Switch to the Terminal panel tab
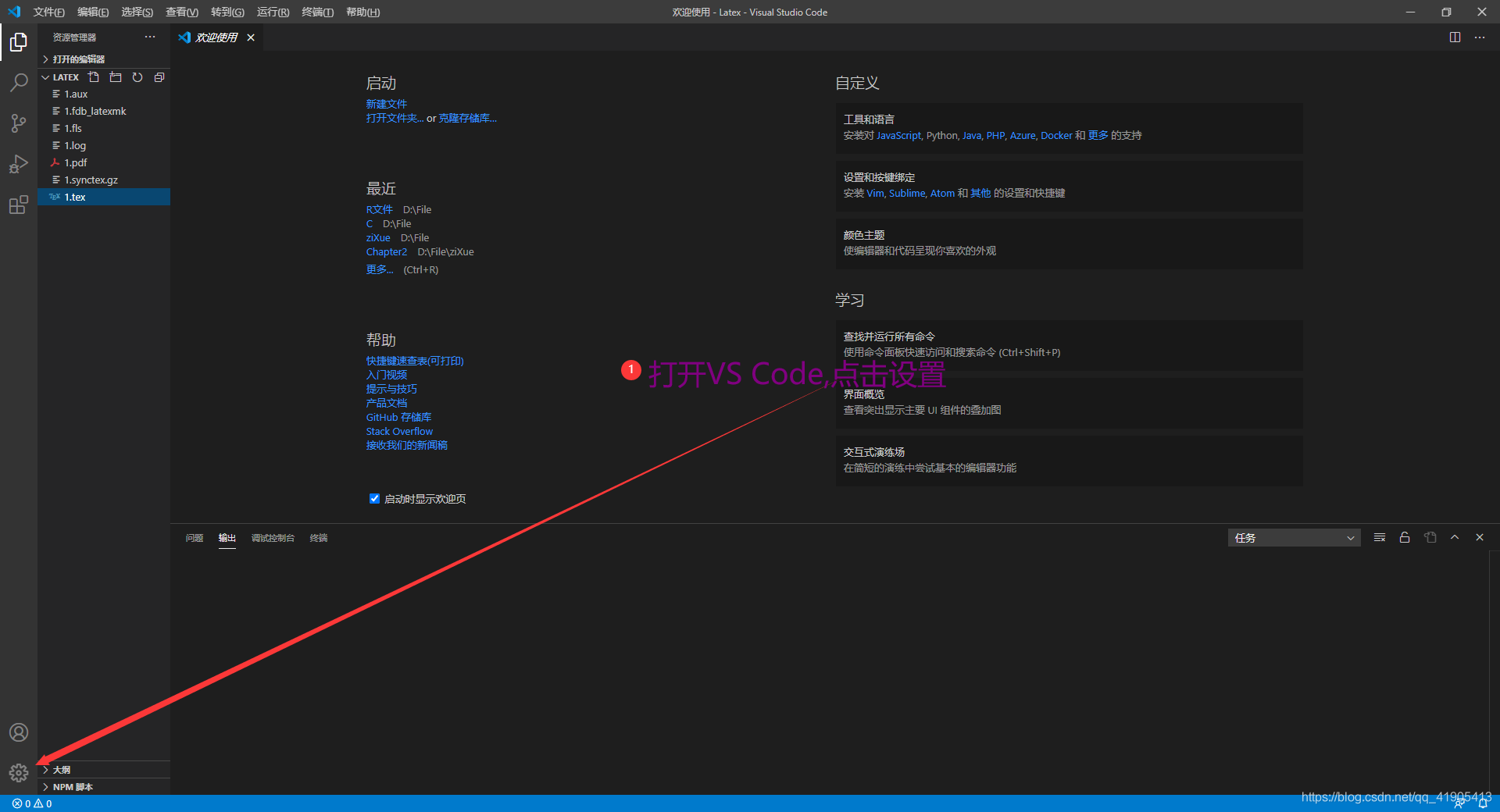1500x812 pixels. click(319, 538)
